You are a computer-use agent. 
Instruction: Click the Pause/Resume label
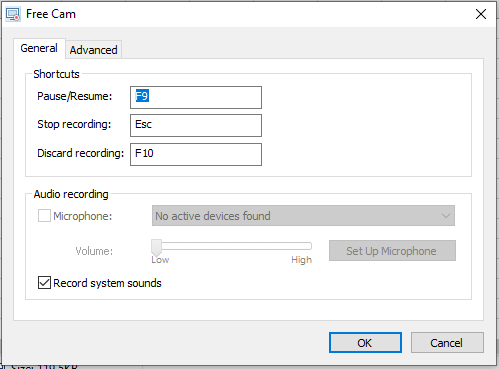(75, 96)
